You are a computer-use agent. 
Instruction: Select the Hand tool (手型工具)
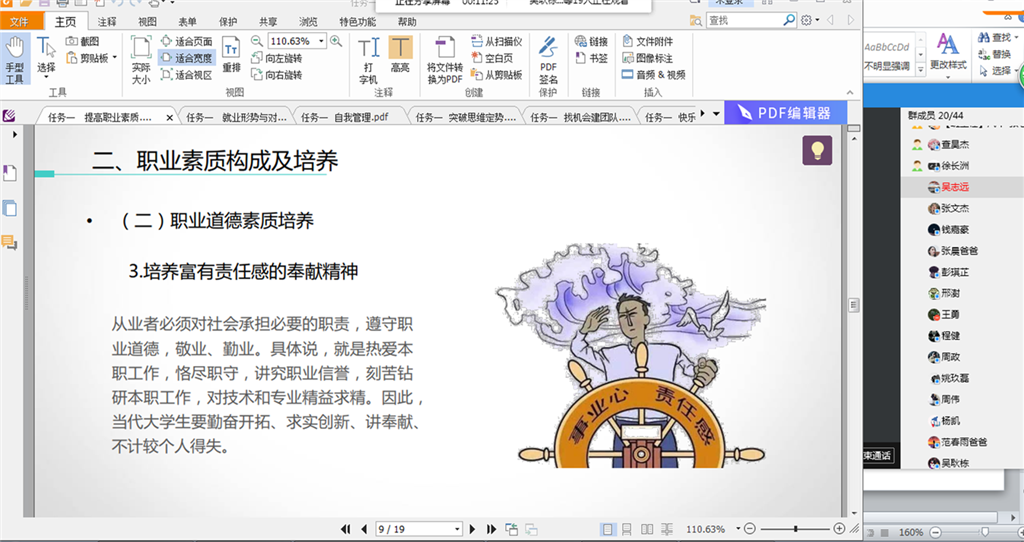point(14,60)
